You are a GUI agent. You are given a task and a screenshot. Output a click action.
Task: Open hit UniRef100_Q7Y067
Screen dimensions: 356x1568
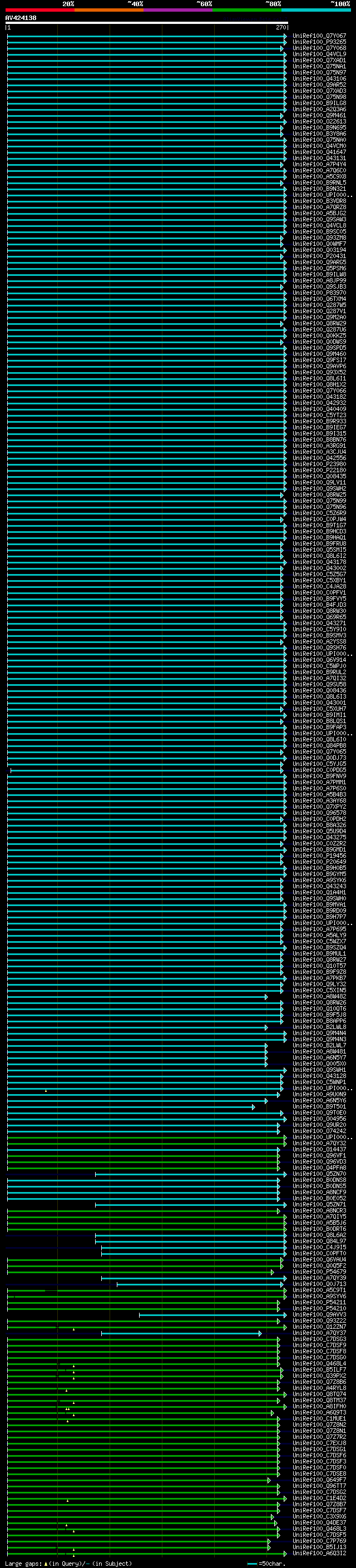click(319, 36)
